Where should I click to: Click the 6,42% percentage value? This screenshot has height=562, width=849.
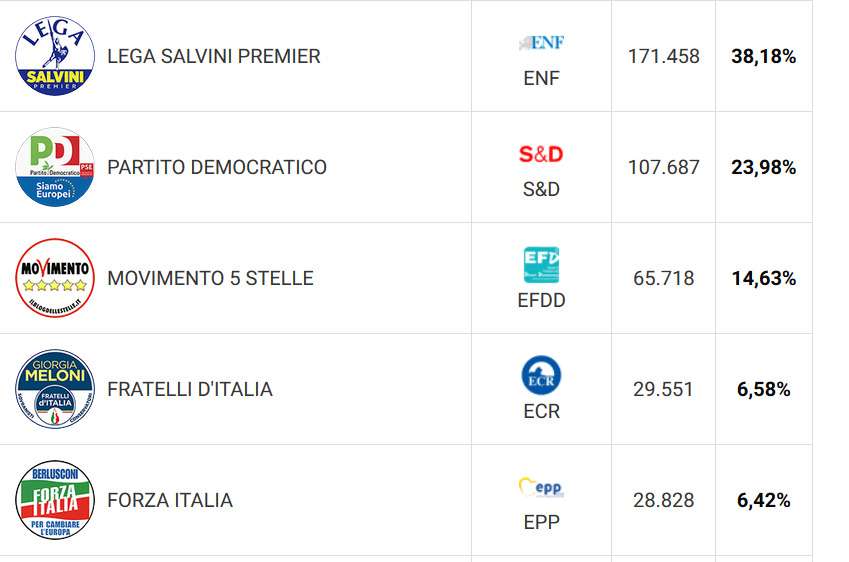coord(763,500)
